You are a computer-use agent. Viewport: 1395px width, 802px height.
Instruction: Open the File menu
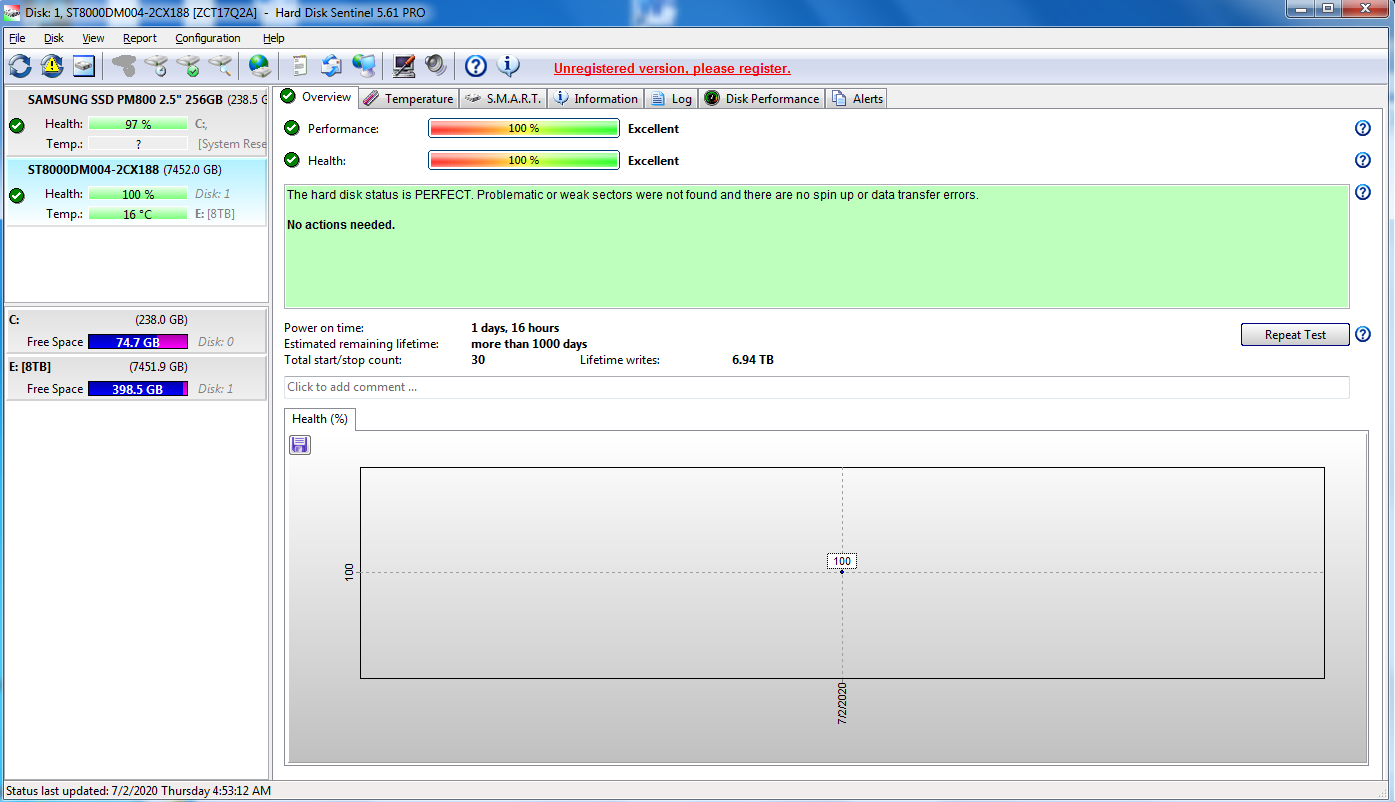[17, 38]
